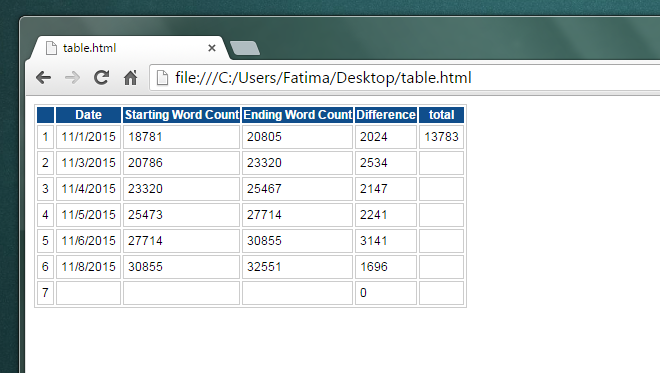Select the date cell 11/8/2015
Viewport: 660px width, 373px height.
point(88,267)
